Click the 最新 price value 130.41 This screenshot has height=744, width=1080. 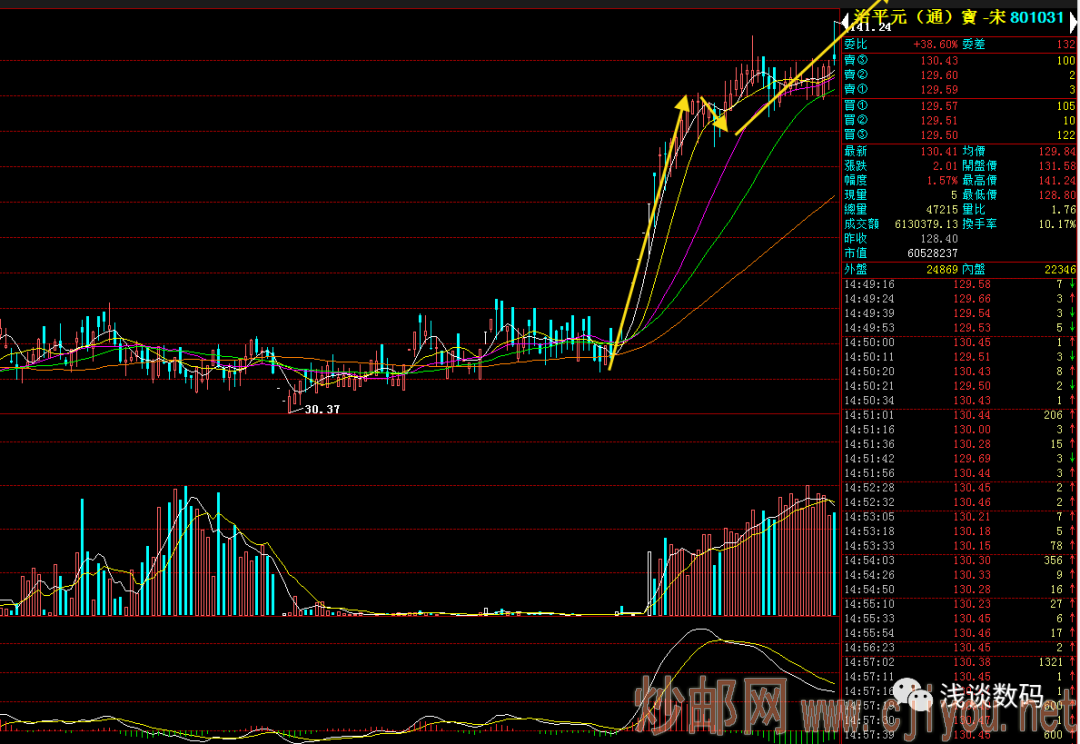(939, 151)
